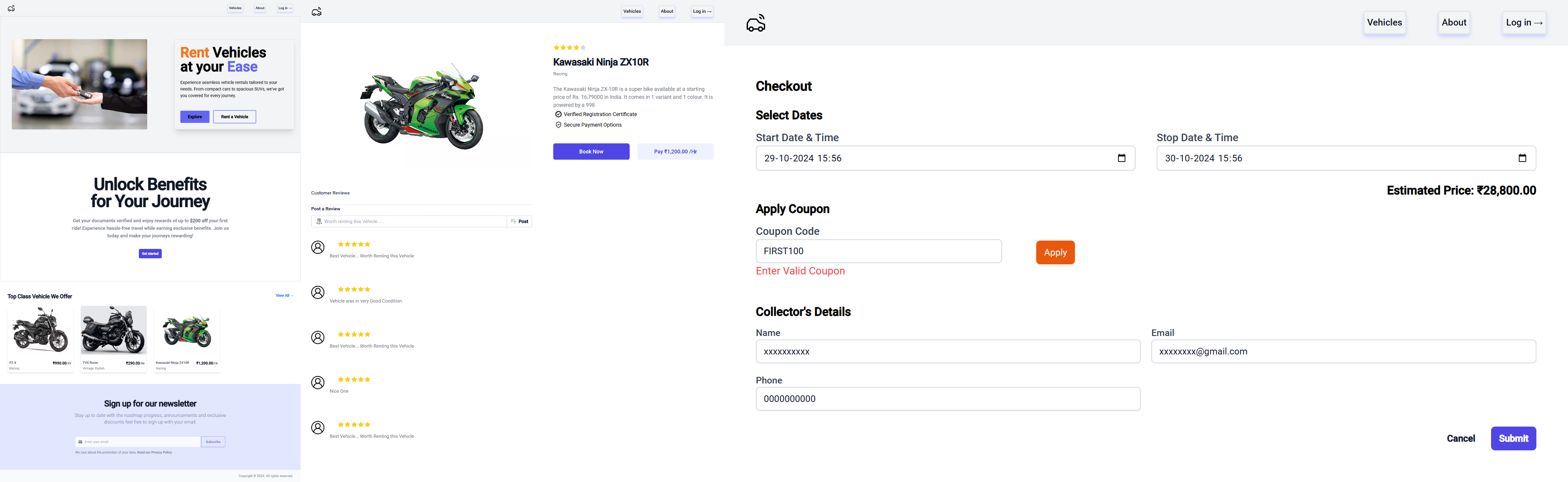Follow the View All link for vehicles

[284, 296]
